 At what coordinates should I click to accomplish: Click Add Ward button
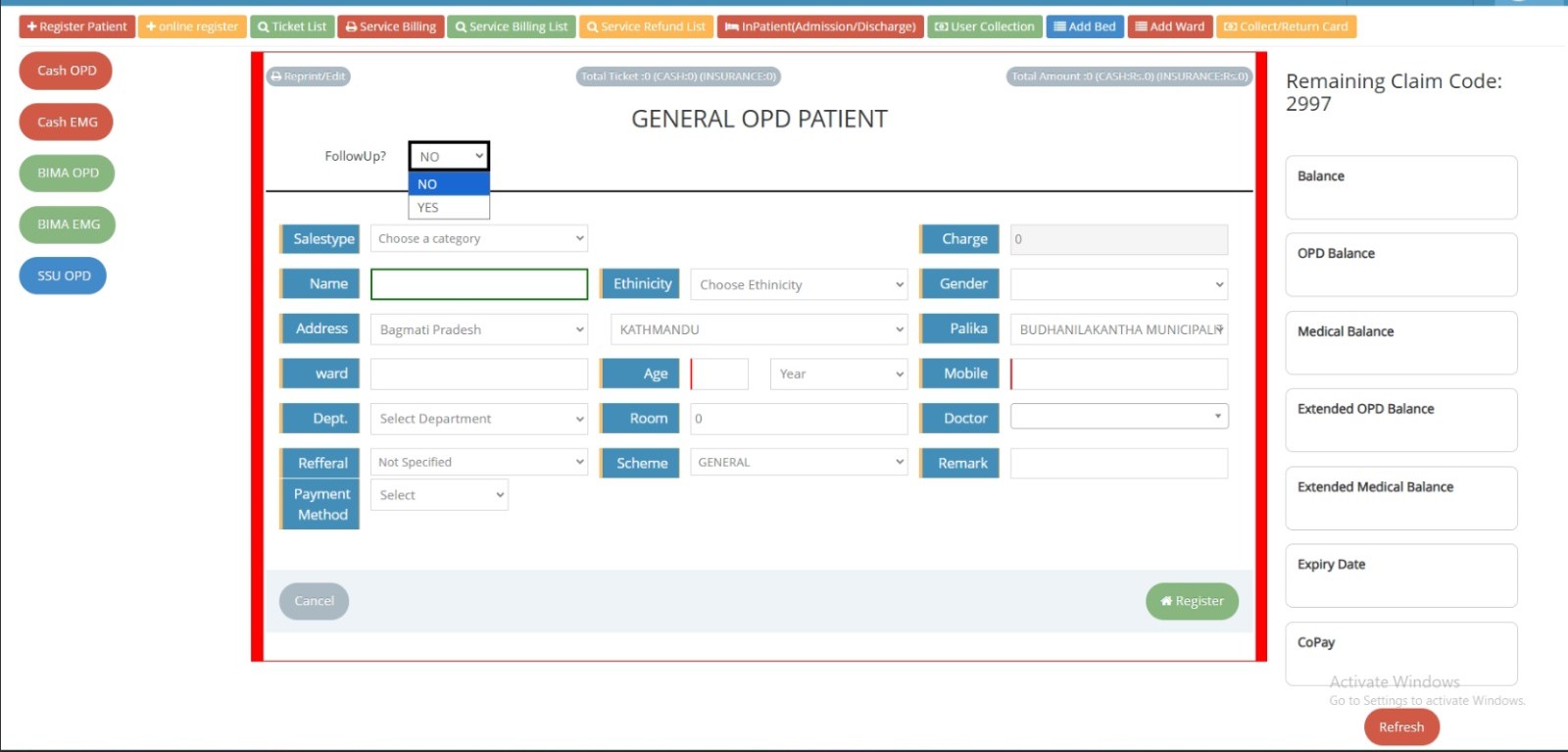pos(1170,26)
